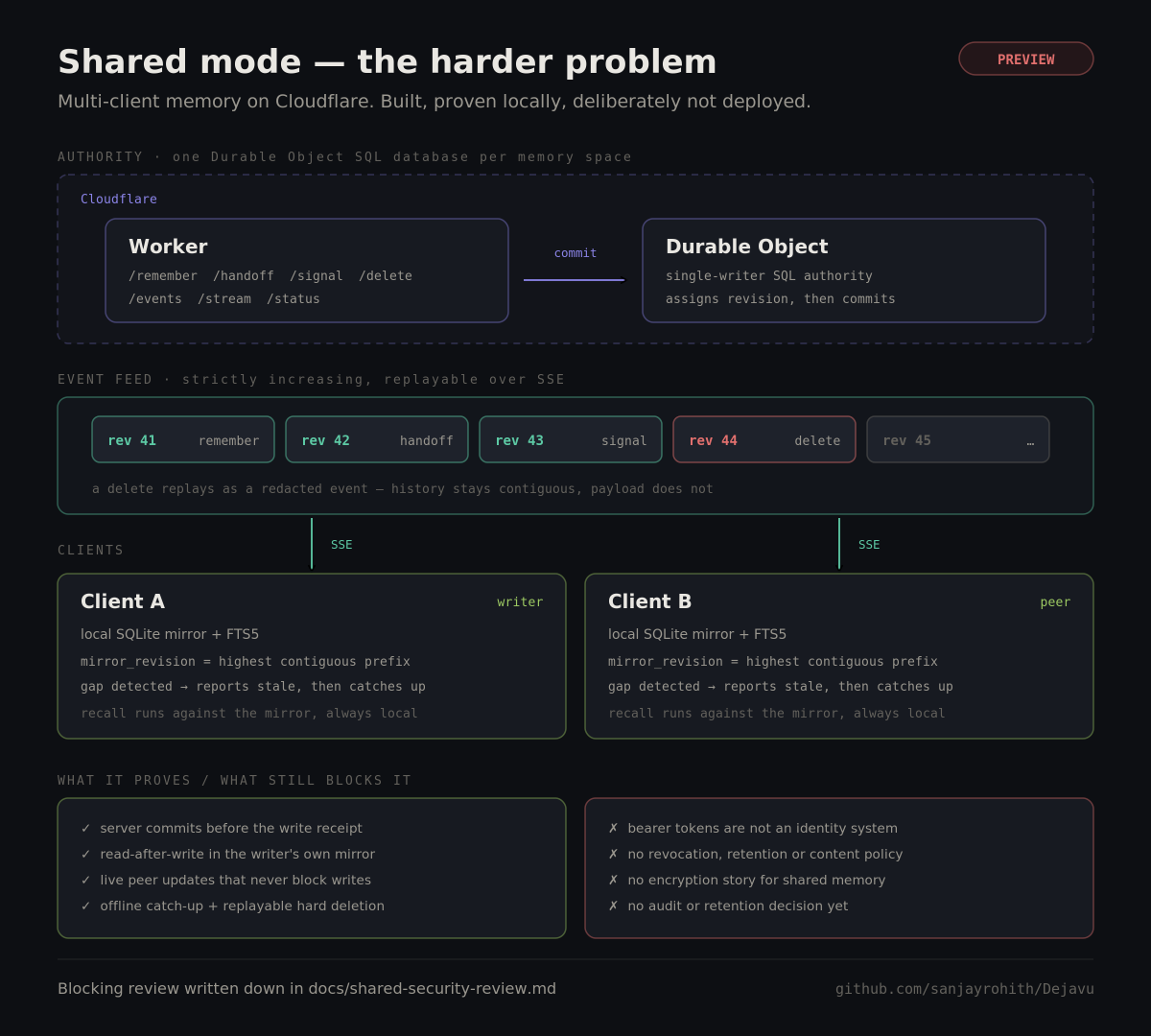The image size is (1151, 1036).
Task: Click checkmark beside 'live peer updates' line
Action: click(86, 880)
